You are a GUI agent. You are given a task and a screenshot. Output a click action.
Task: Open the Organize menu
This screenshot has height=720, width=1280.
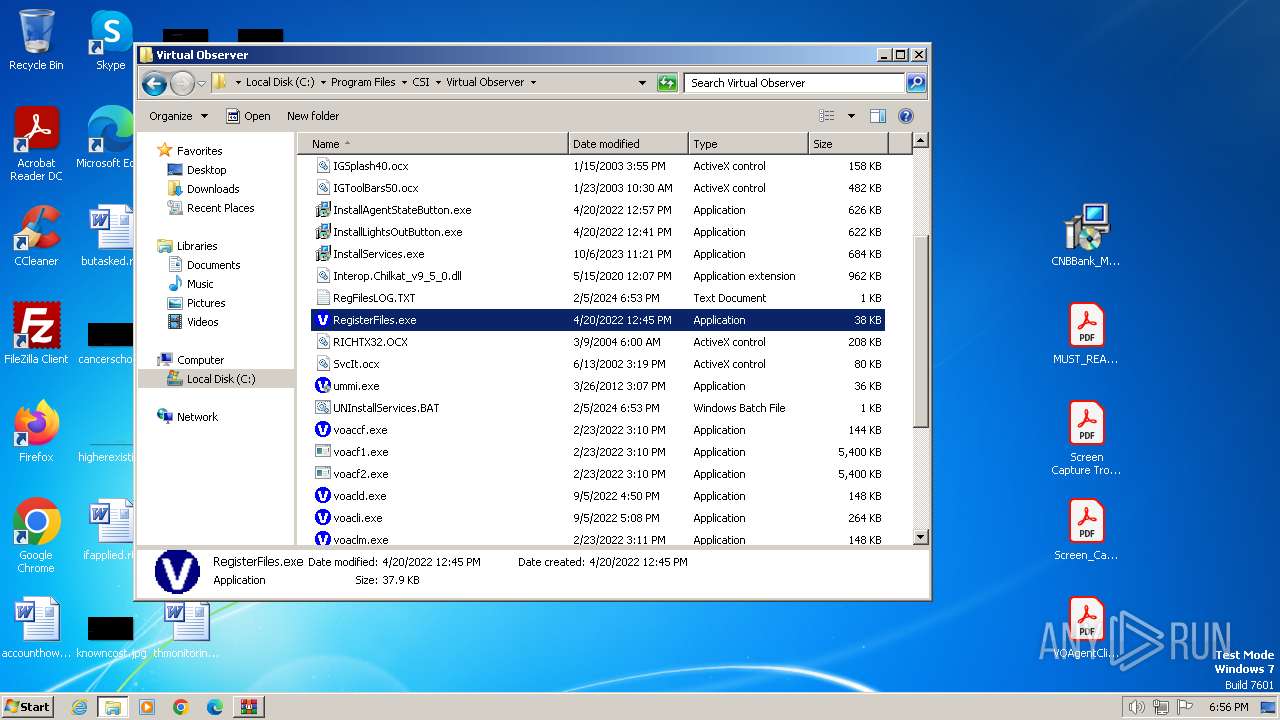[x=178, y=116]
